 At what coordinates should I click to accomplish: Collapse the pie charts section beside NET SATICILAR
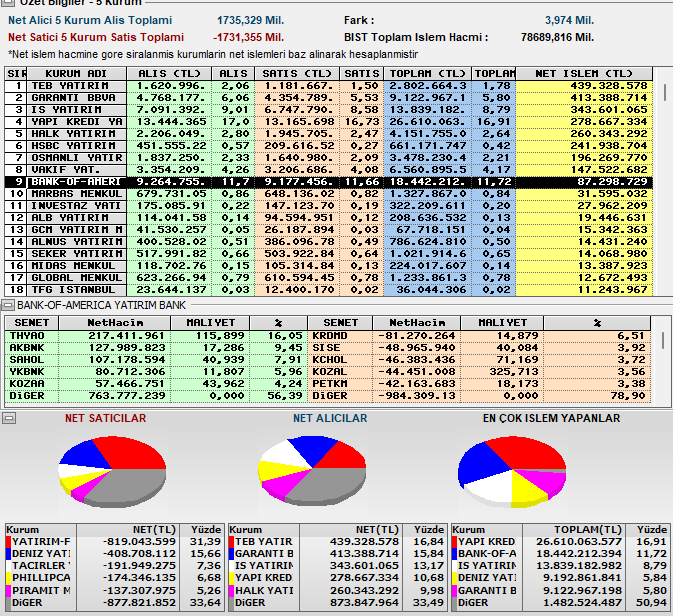(9, 418)
